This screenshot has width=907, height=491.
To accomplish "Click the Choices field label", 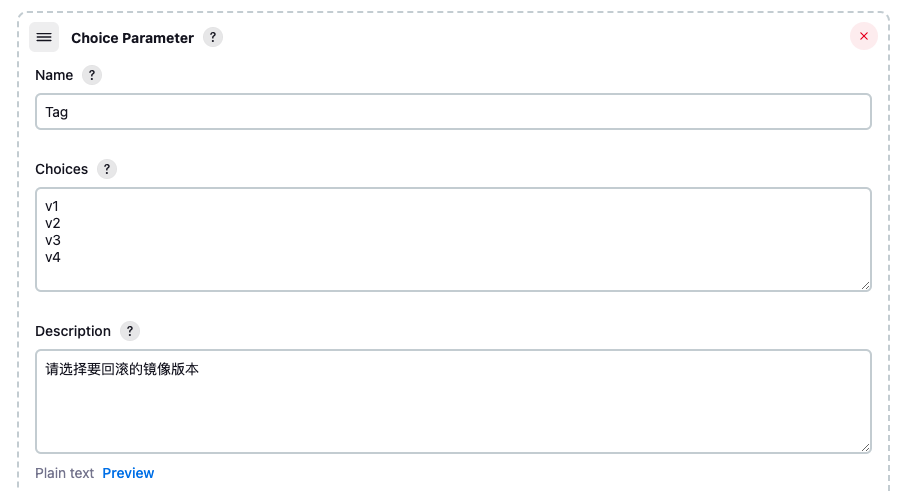I will pyautogui.click(x=61, y=169).
